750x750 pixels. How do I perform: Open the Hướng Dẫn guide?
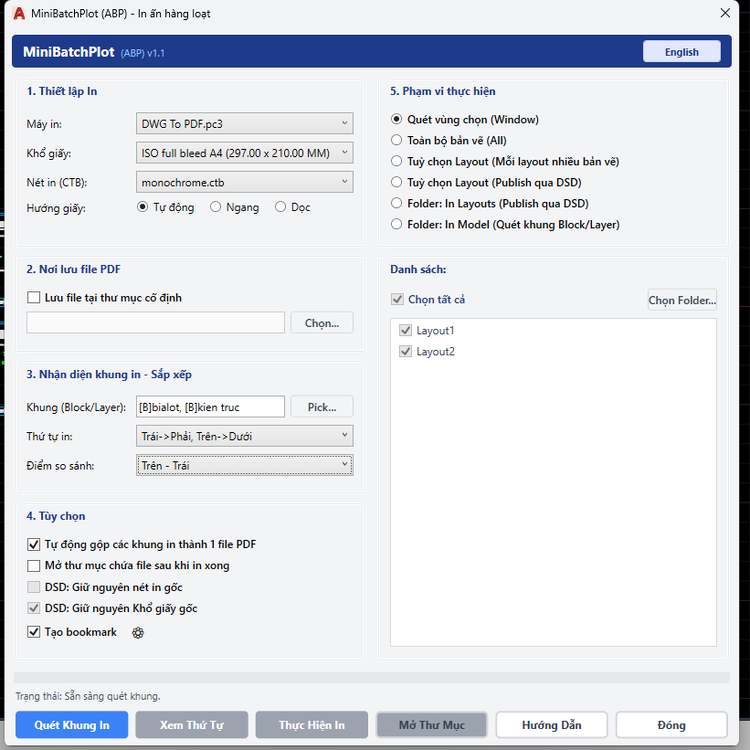551,725
